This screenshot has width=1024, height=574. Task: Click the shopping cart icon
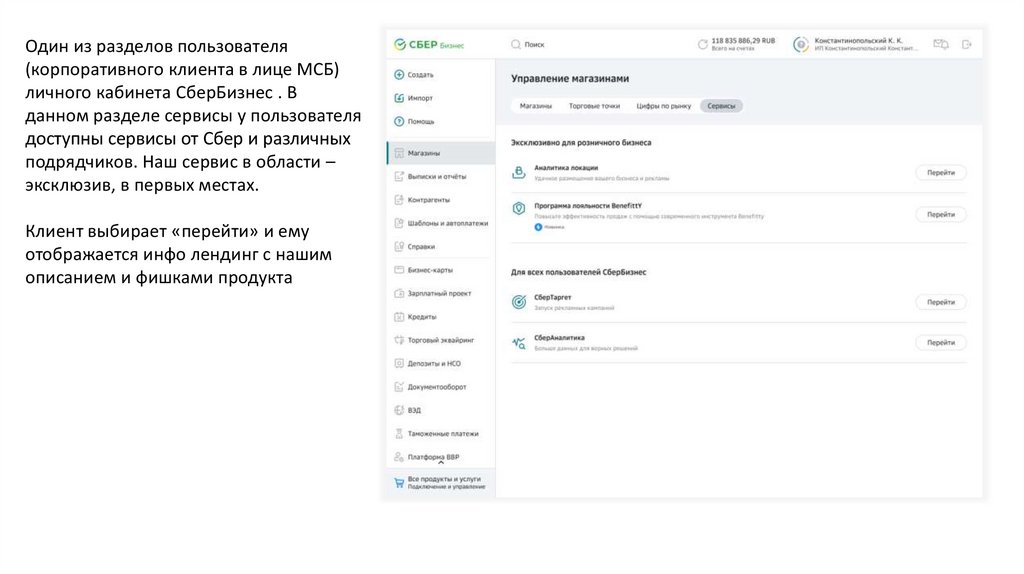(x=399, y=483)
